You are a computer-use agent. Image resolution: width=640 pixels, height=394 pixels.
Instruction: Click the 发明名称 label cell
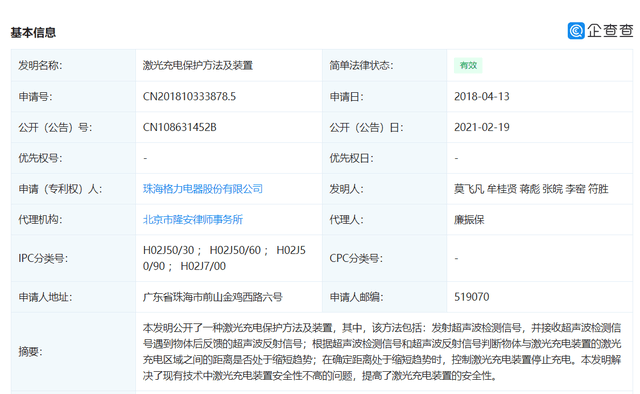click(73, 65)
